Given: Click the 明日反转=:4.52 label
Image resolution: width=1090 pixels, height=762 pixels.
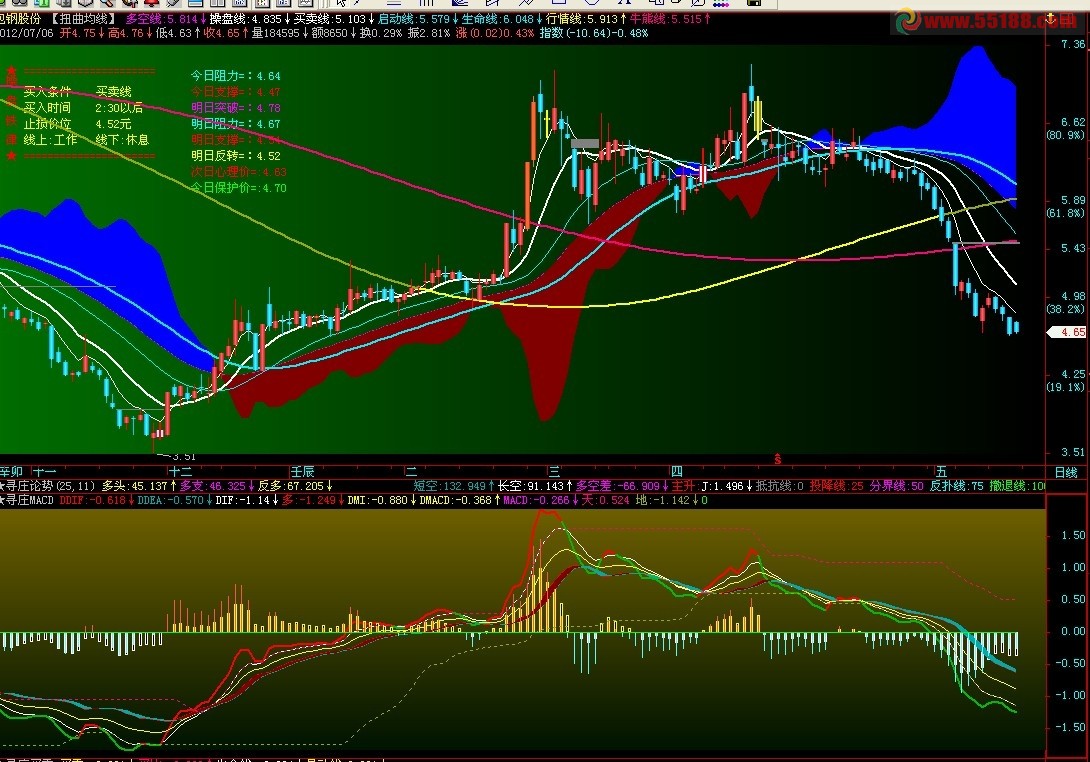Looking at the screenshot, I should [x=236, y=156].
